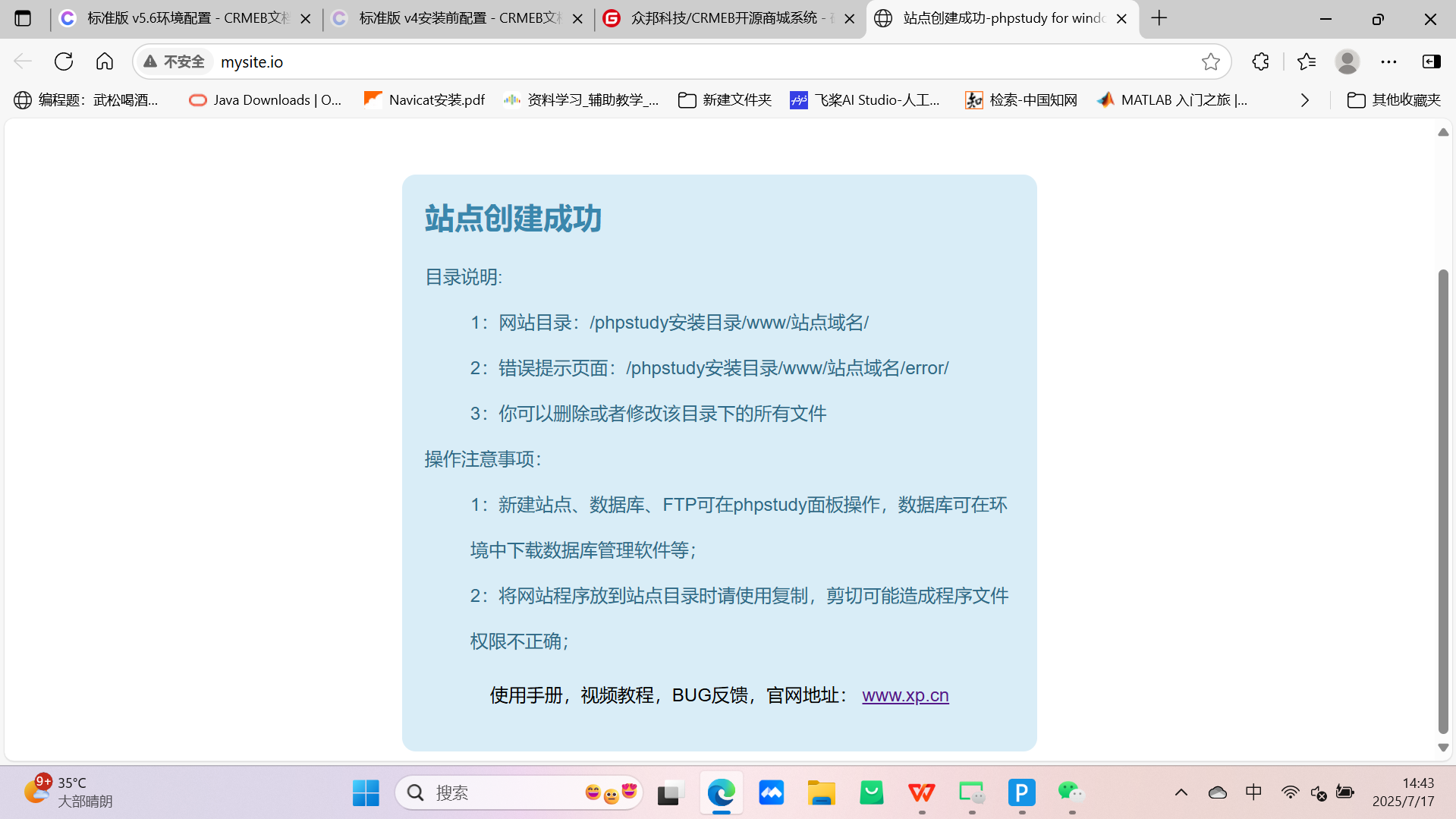Open WeChat from taskbar
Image resolution: width=1456 pixels, height=819 pixels.
1071,792
